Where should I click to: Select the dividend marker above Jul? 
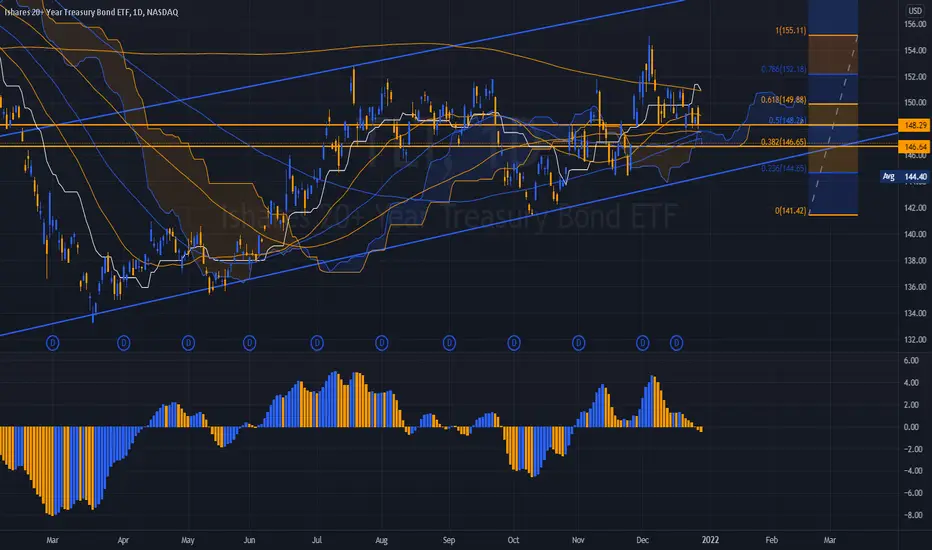[x=317, y=342]
